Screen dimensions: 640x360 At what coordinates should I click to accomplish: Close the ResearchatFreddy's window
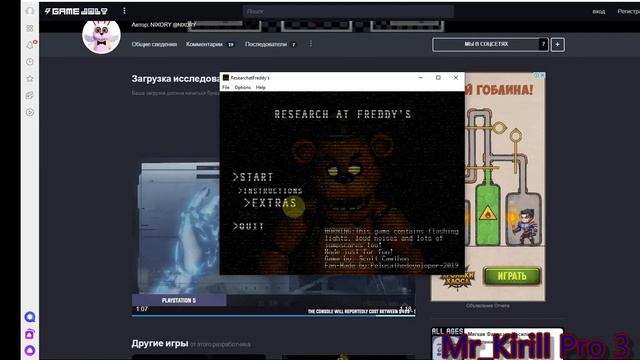pyautogui.click(x=456, y=78)
